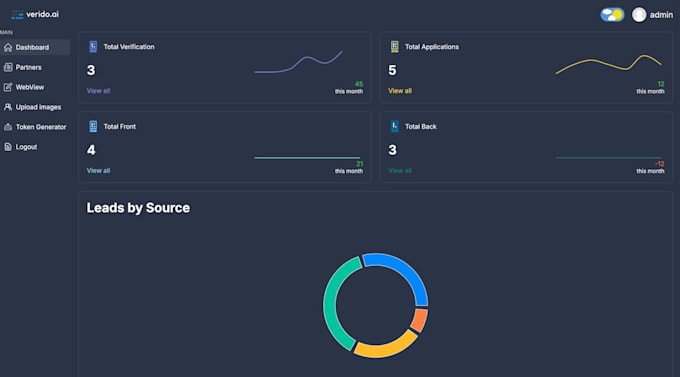This screenshot has width=680, height=377.
Task: Click the Total Verification count 3
Action: pos(91,70)
